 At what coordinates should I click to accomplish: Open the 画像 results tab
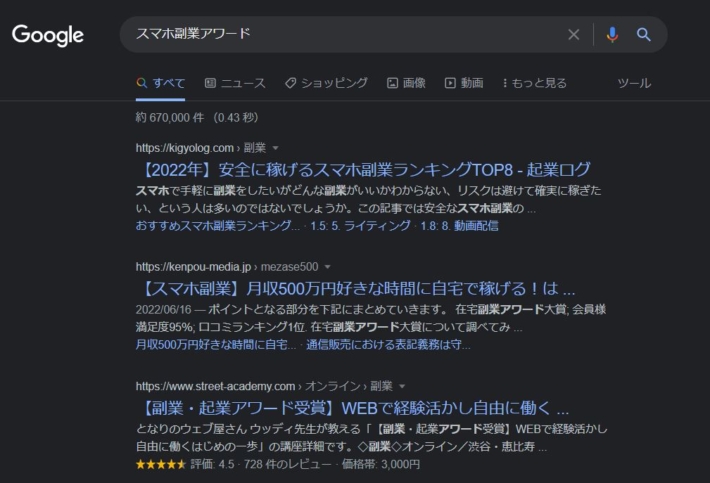(406, 83)
